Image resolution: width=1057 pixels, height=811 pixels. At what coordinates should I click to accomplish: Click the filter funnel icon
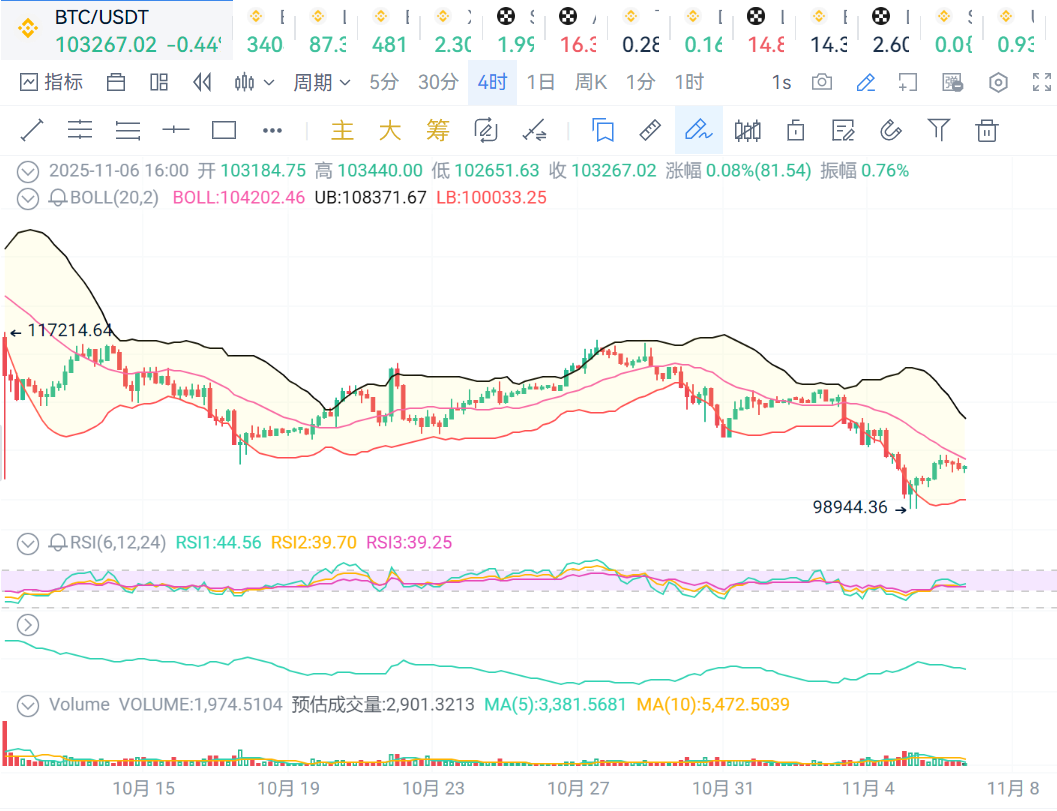[x=938, y=130]
